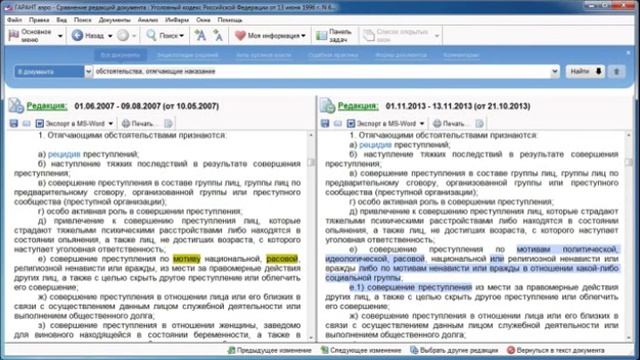Switch to the Энциклопедии решений tab

click(188, 55)
